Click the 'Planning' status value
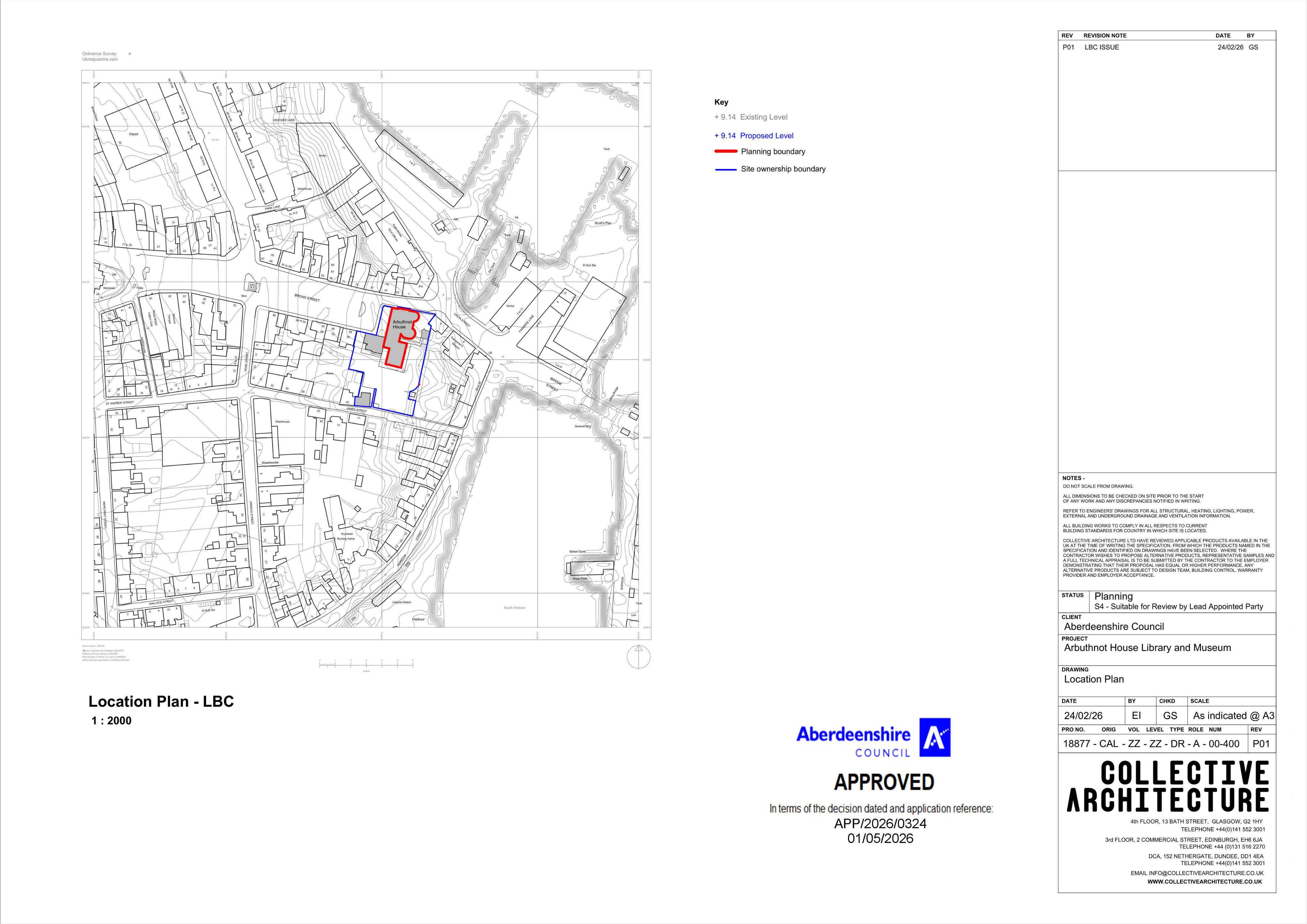This screenshot has height=924, width=1307. [1113, 596]
